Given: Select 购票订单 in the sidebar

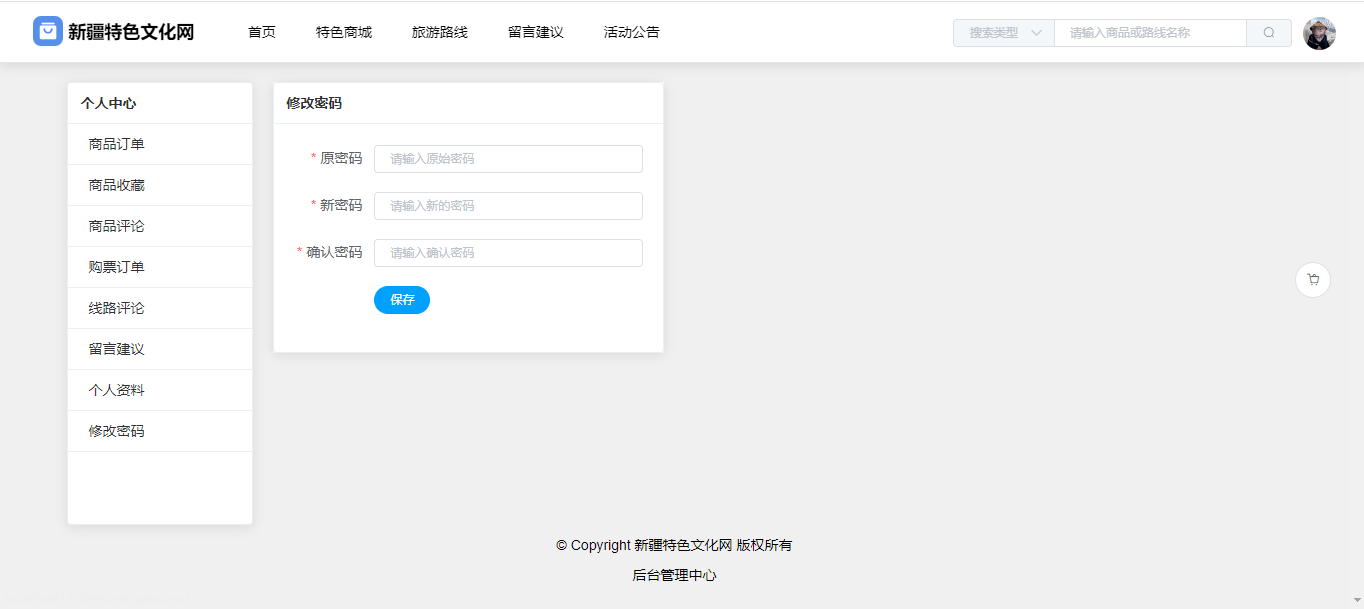Looking at the screenshot, I should coord(160,267).
